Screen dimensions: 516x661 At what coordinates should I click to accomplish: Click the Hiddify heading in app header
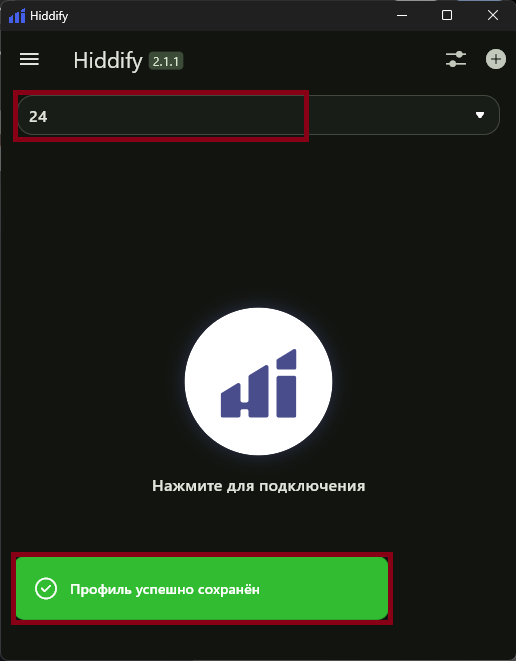click(108, 61)
